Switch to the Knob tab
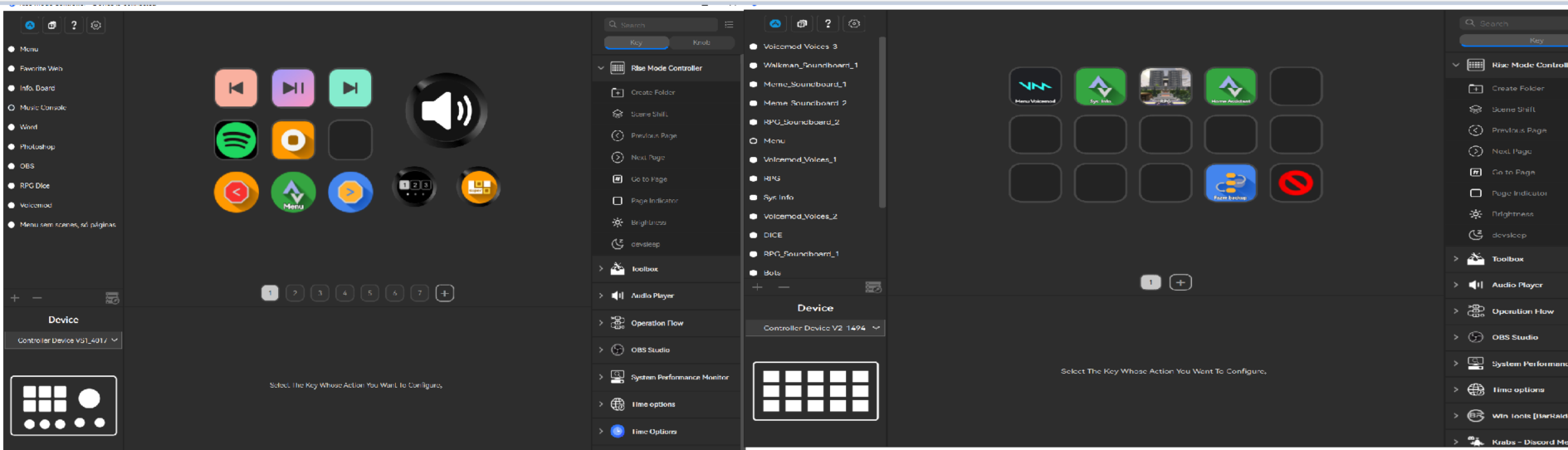Image resolution: width=1568 pixels, height=450 pixels. [701, 42]
